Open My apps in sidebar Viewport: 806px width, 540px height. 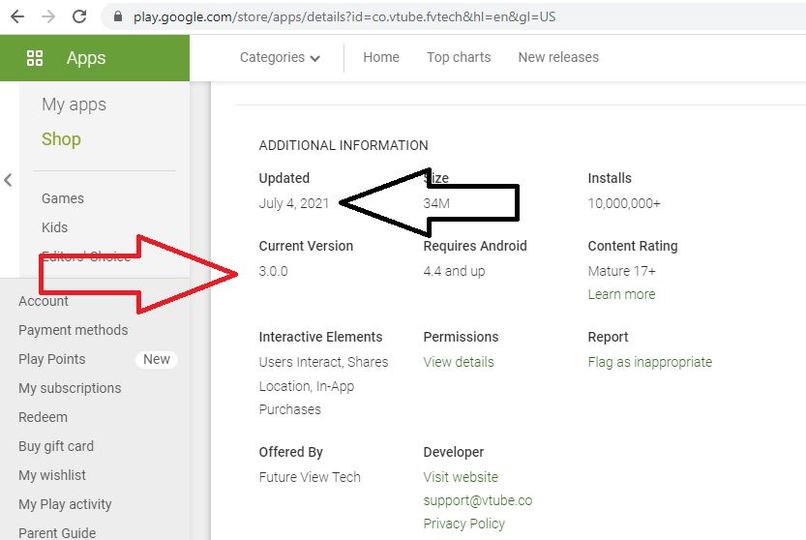74,105
